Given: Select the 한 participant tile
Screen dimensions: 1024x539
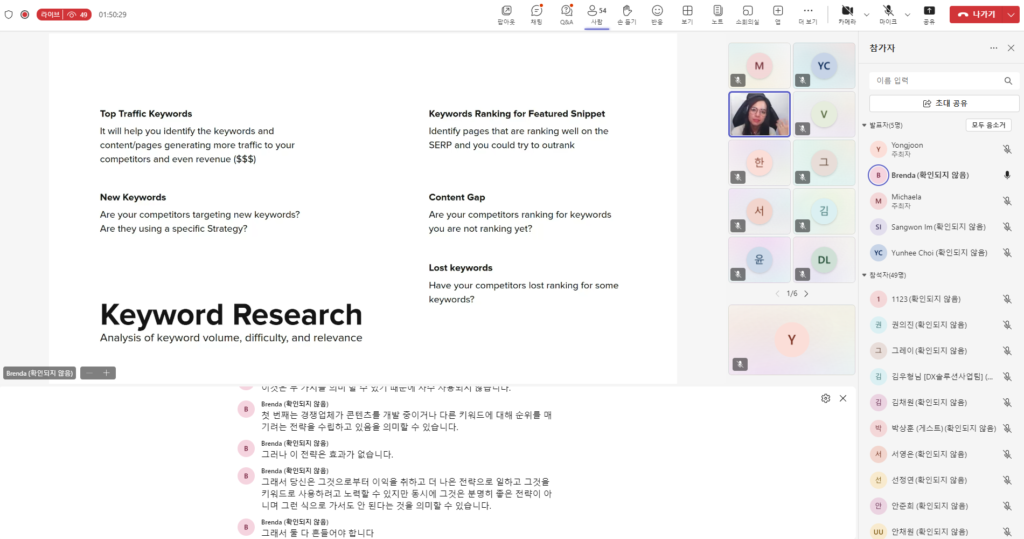Looking at the screenshot, I should coord(759,162).
